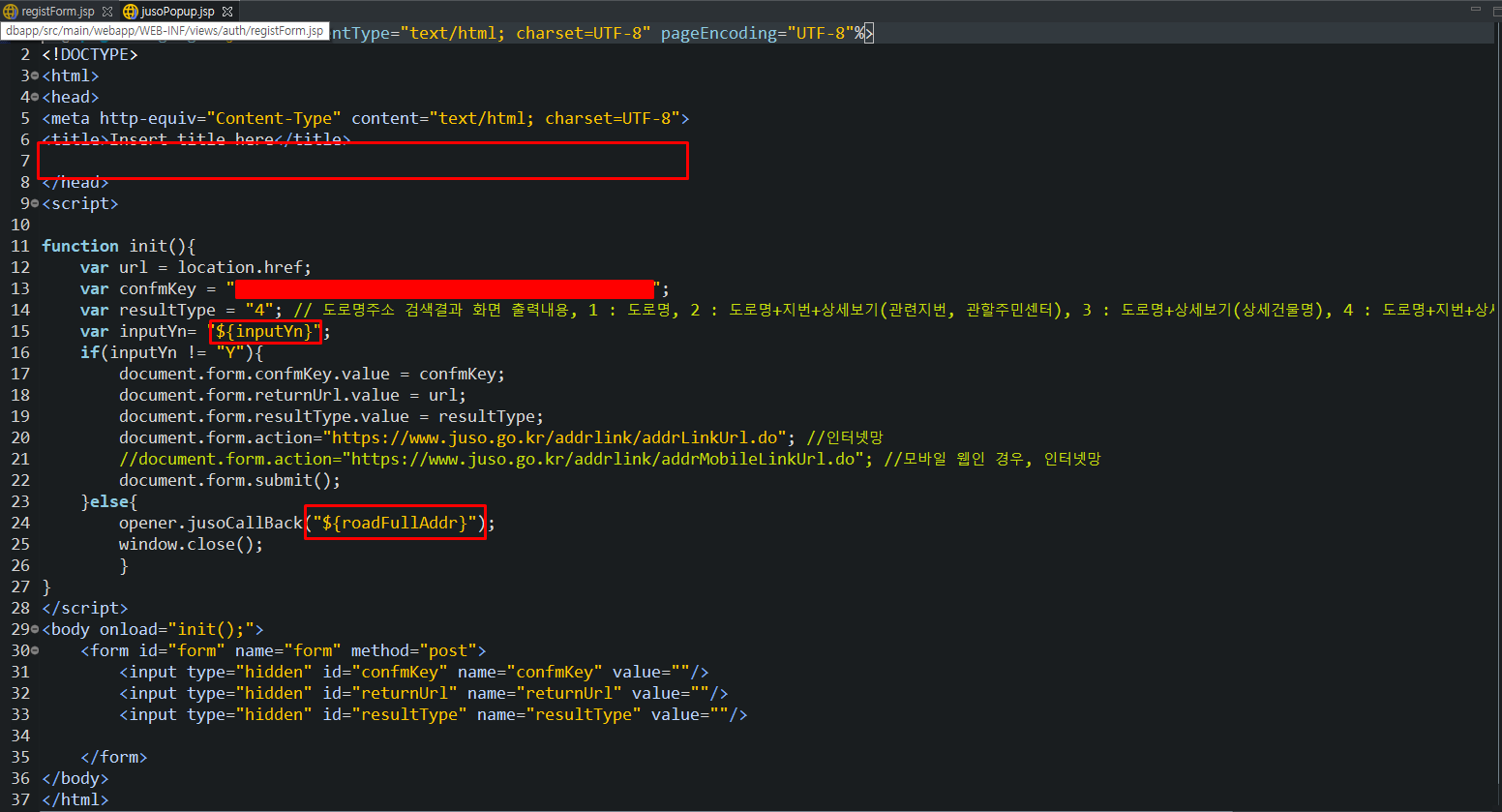Image resolution: width=1502 pixels, height=812 pixels.
Task: Minimize the editor area
Action: (x=1475, y=9)
